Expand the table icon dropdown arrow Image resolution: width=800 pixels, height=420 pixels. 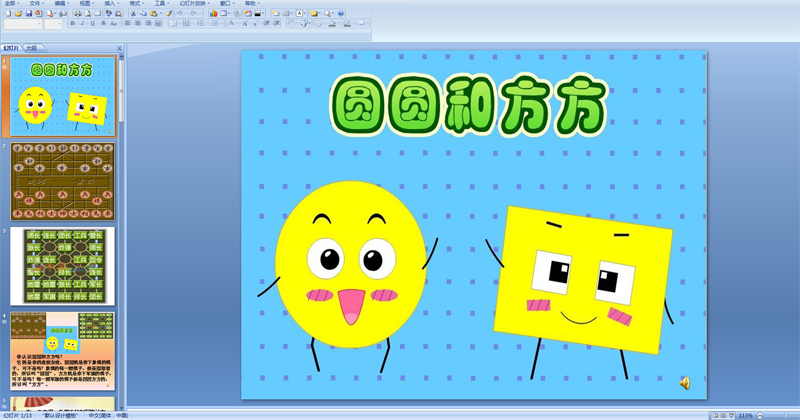[230, 14]
